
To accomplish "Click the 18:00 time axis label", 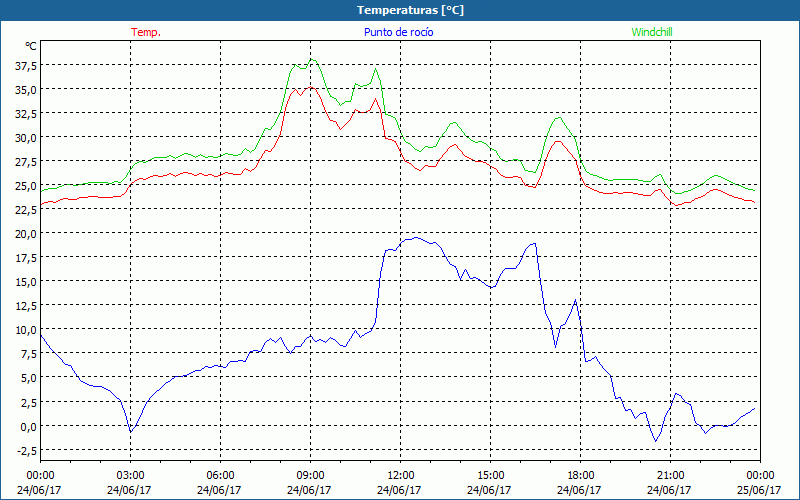I will tap(580, 475).
